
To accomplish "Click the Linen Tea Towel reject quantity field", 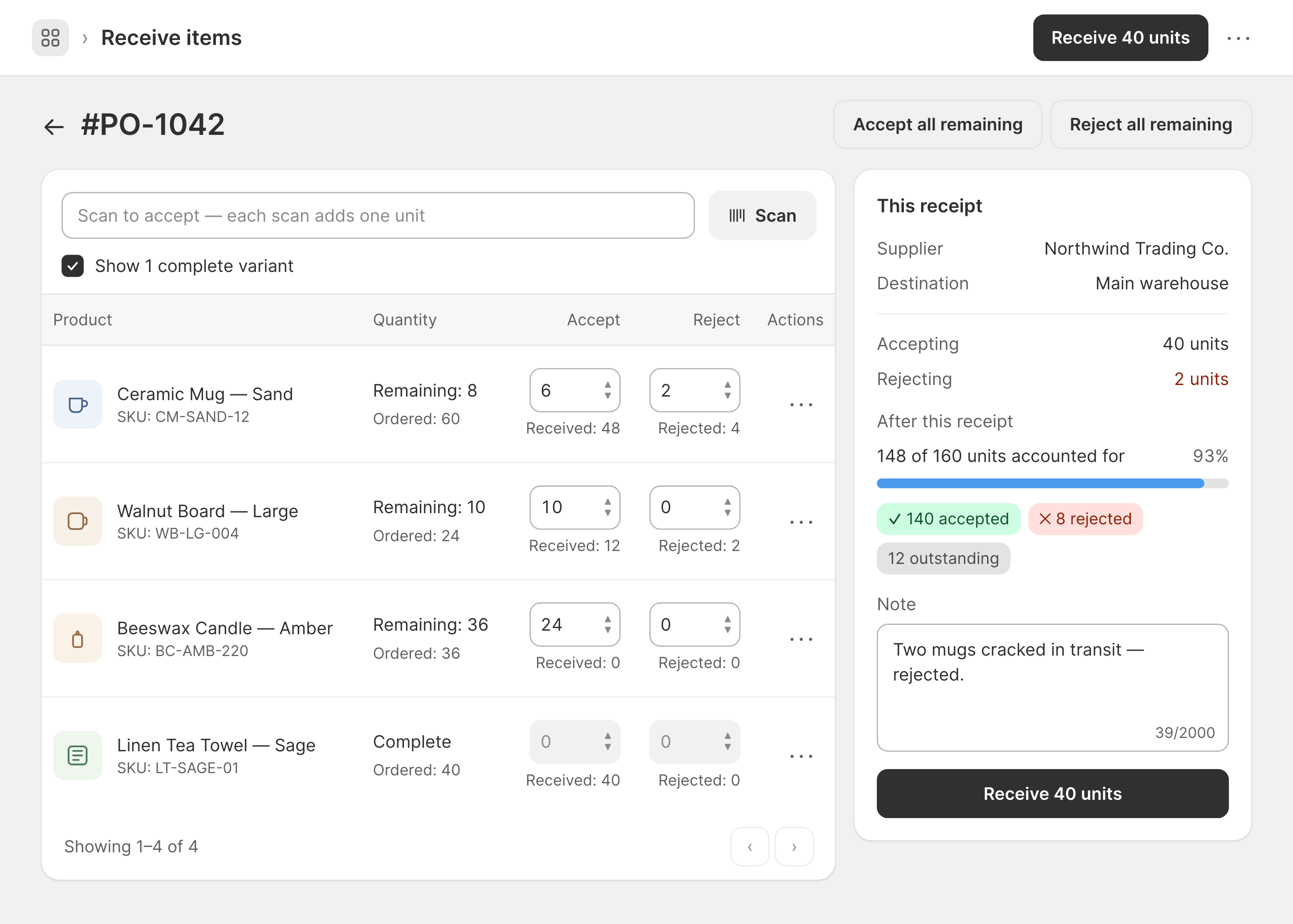I will click(694, 742).
